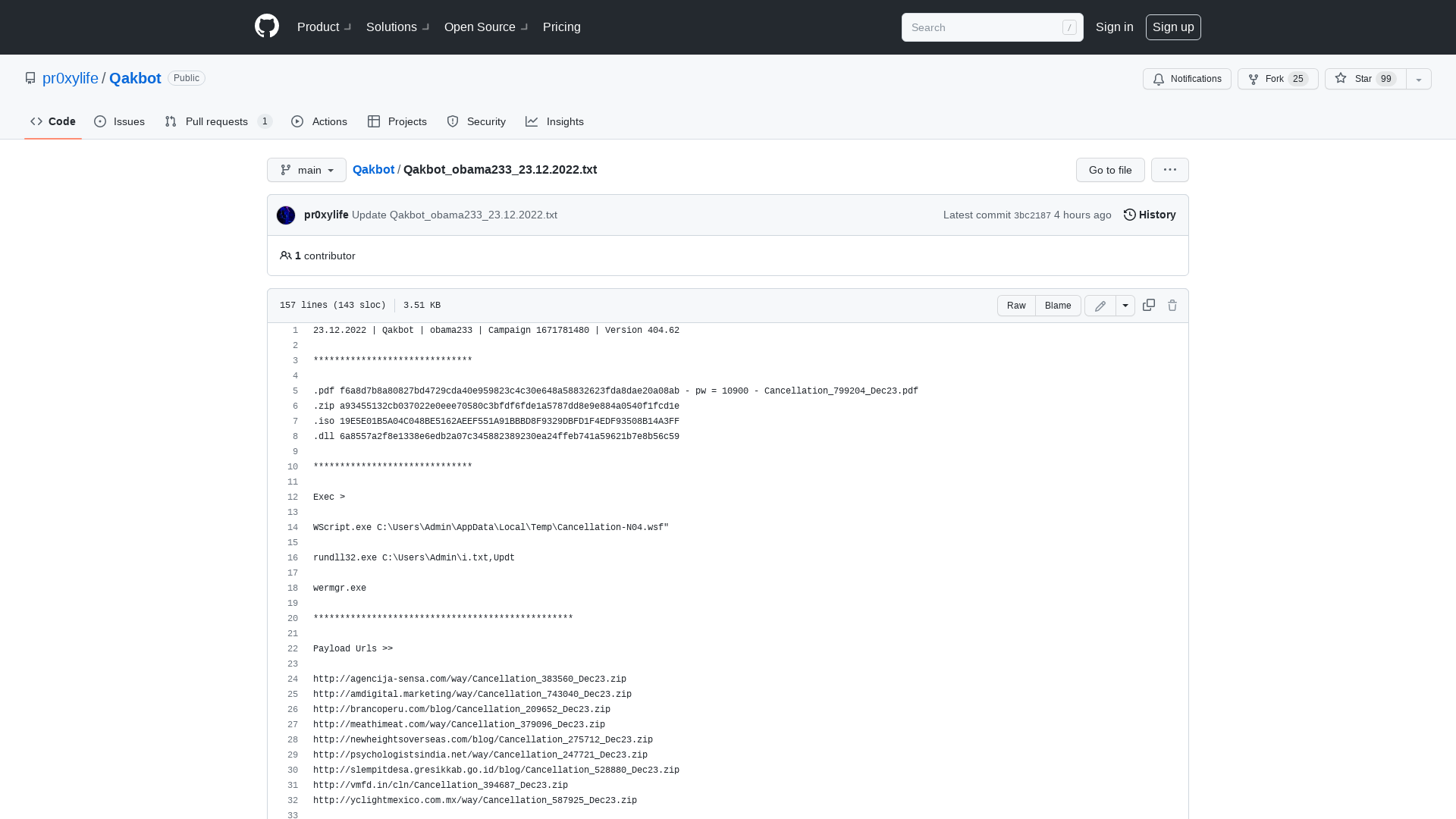Open the Insights tab
Screen dimensions: 1456x819
[x=555, y=121]
